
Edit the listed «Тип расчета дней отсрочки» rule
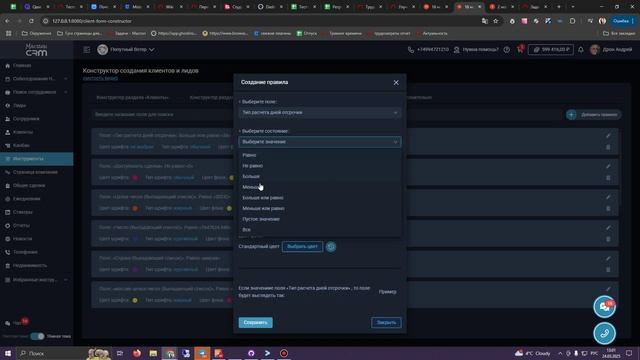(608, 136)
